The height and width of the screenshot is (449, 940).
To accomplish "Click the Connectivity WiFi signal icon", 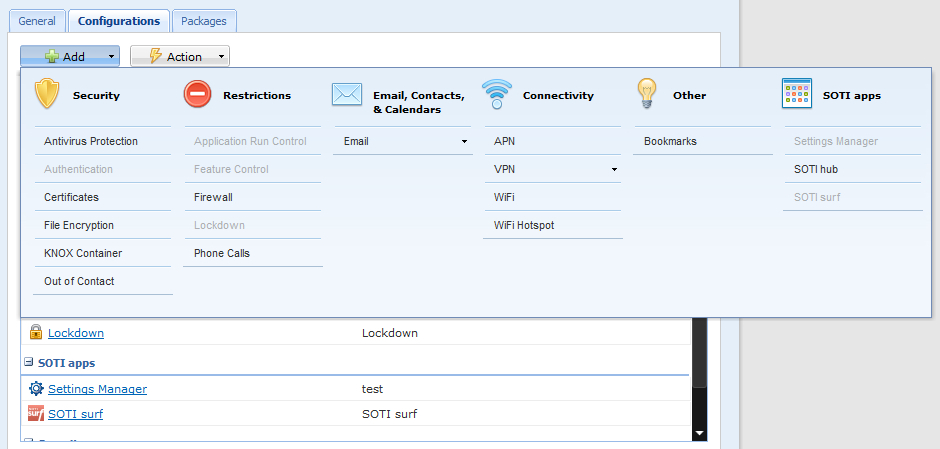I will pyautogui.click(x=496, y=94).
